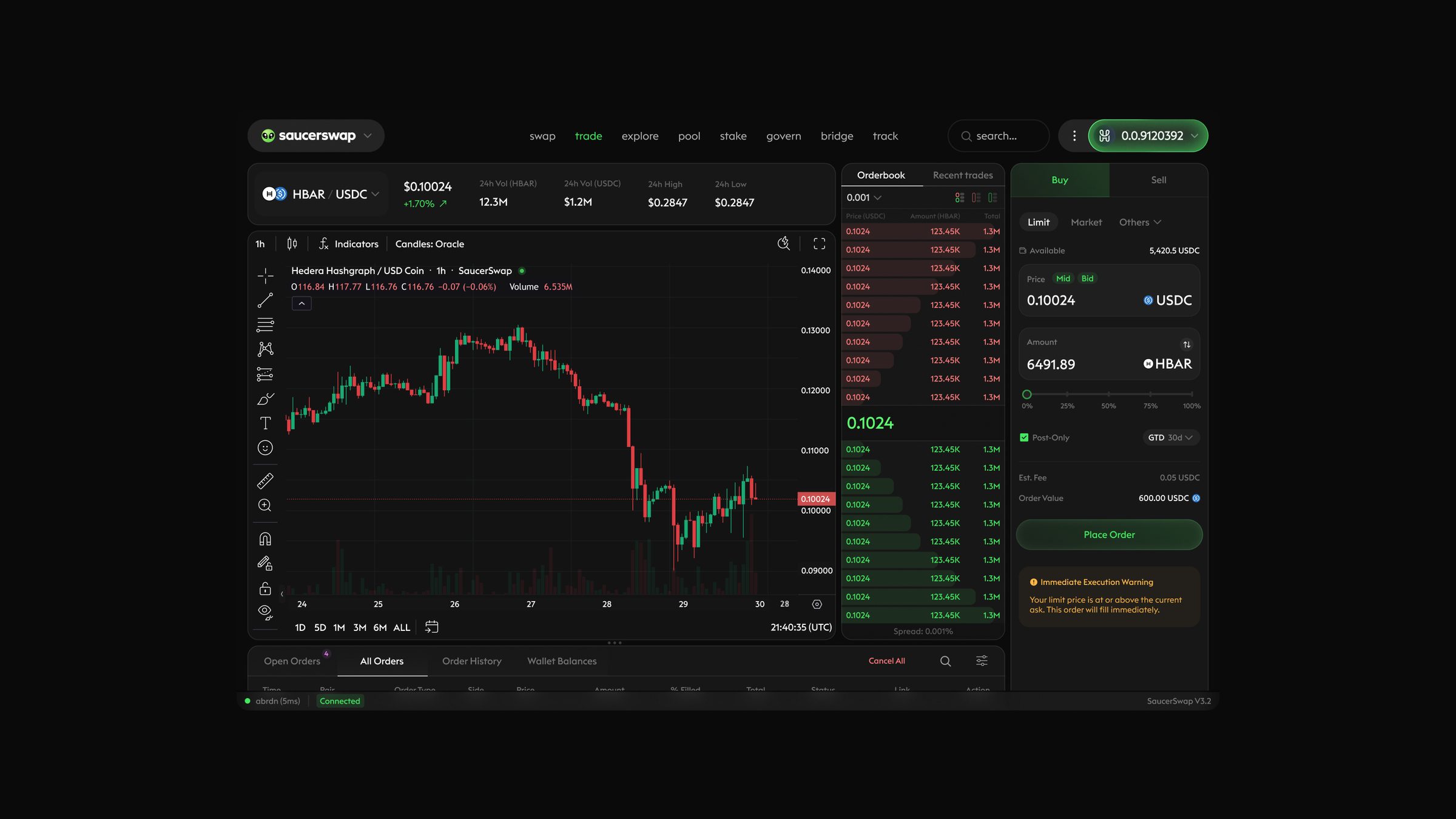
Task: Select the Bid price option
Action: click(1087, 278)
